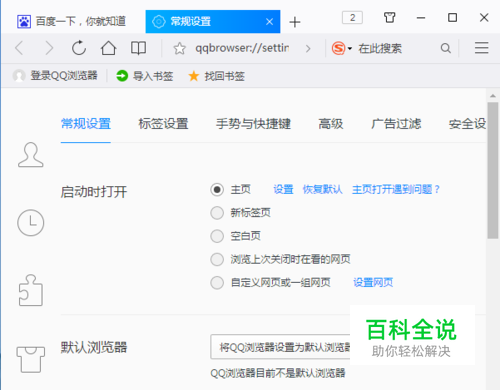Select the 常规设置 browser tab
This screenshot has height=390, width=500.
point(213,22)
